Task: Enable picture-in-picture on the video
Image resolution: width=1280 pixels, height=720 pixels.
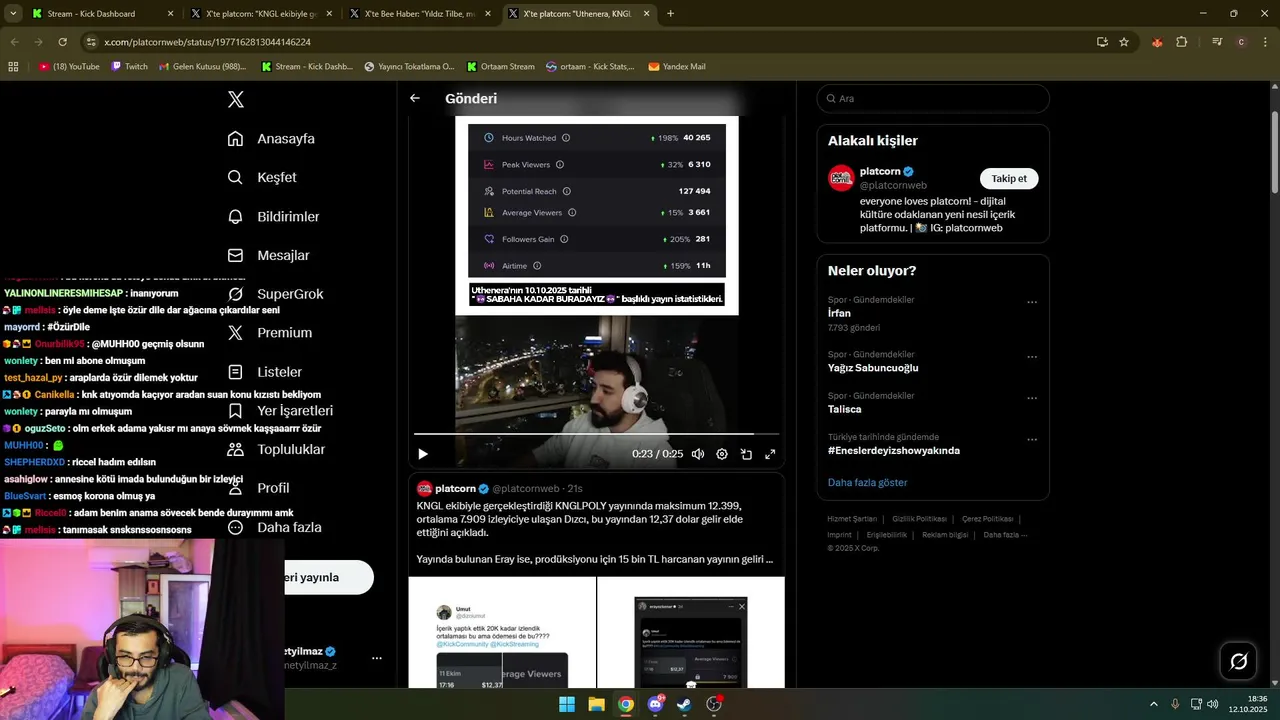Action: 746,454
